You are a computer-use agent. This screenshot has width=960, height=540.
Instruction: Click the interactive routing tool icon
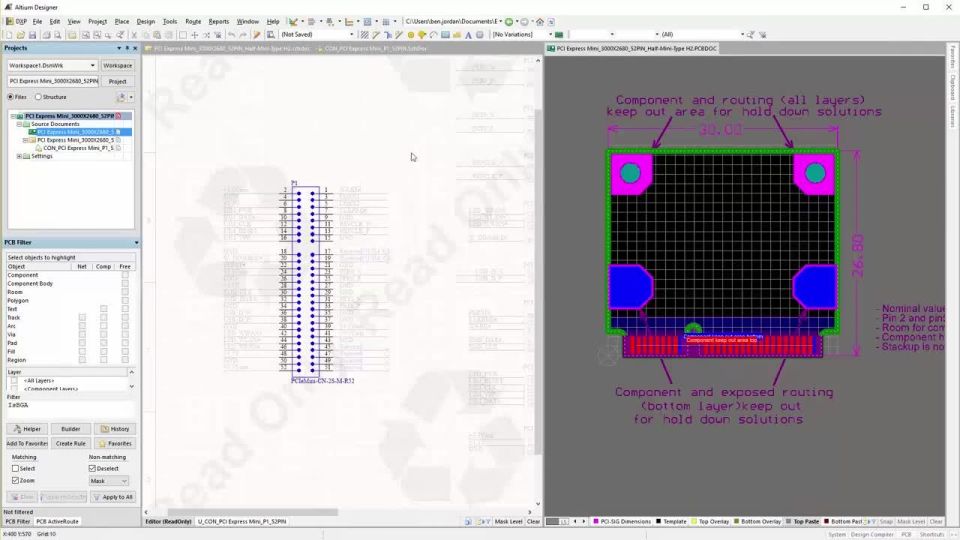pyautogui.click(x=376, y=35)
